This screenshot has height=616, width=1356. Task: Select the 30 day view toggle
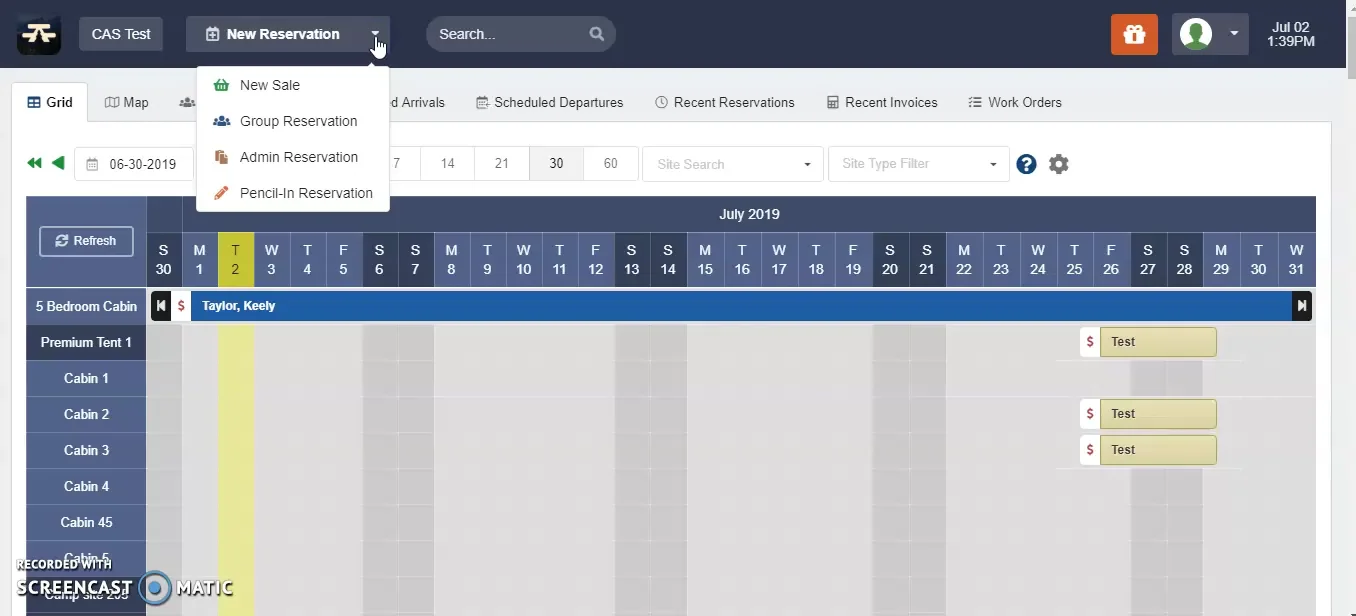[x=556, y=164]
